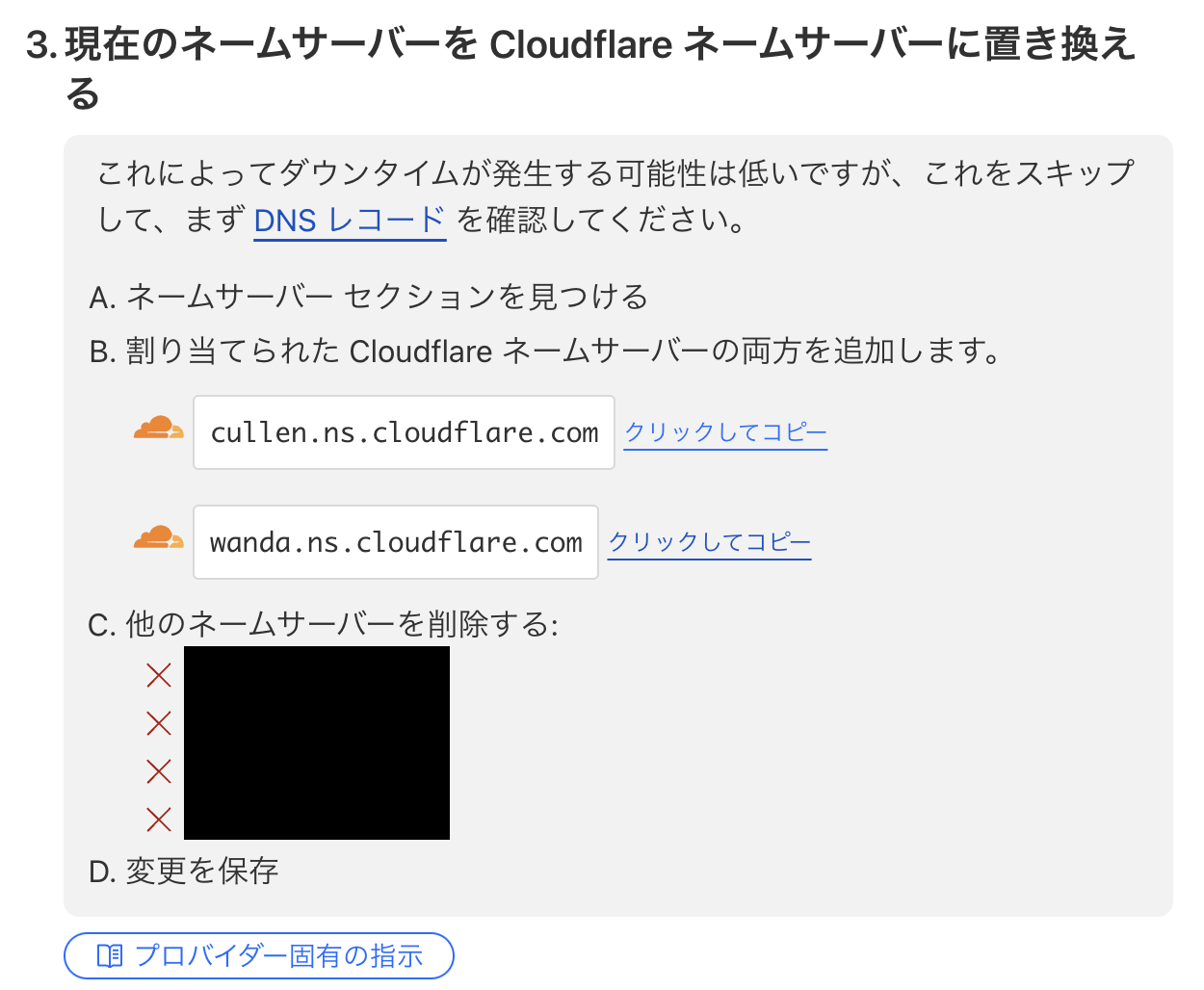Click the redacted black nameserver list area
Viewport: 1204px width, 990px height.
pos(316,743)
